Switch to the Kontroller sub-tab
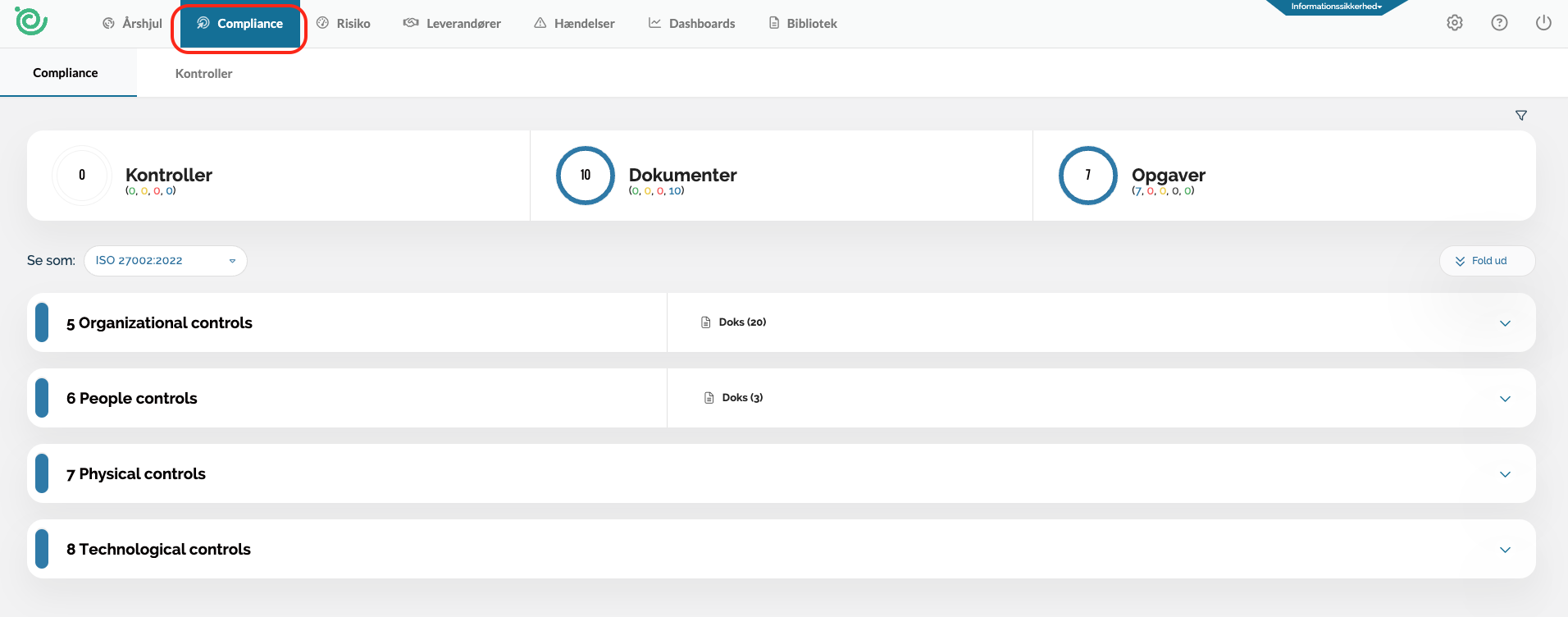This screenshot has height=617, width=1568. coord(203,74)
